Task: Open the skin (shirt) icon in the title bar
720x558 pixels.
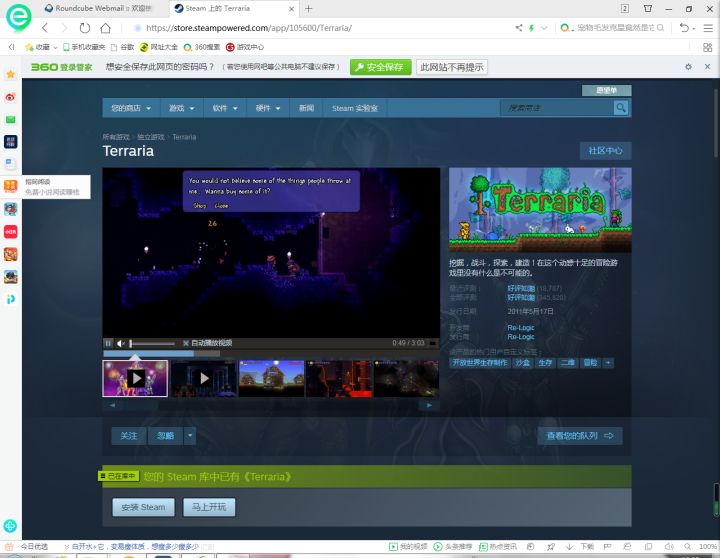Action: 648,9
